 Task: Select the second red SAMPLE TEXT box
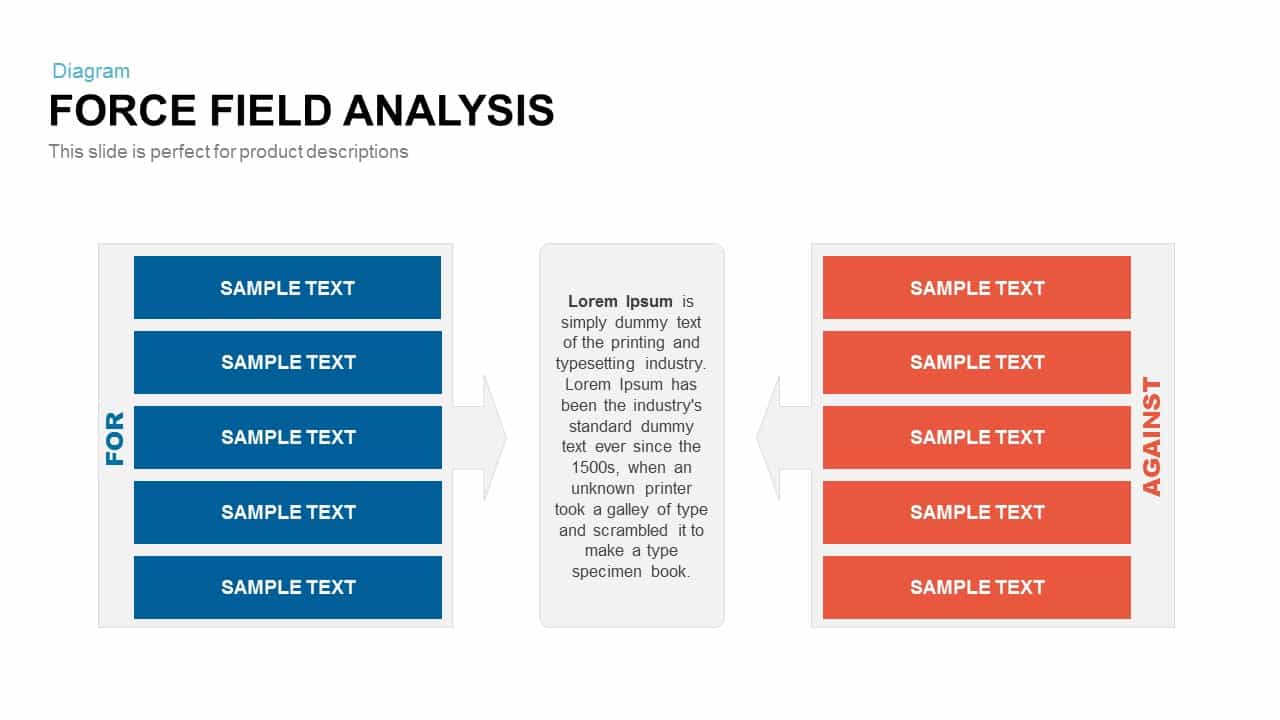[x=976, y=362]
